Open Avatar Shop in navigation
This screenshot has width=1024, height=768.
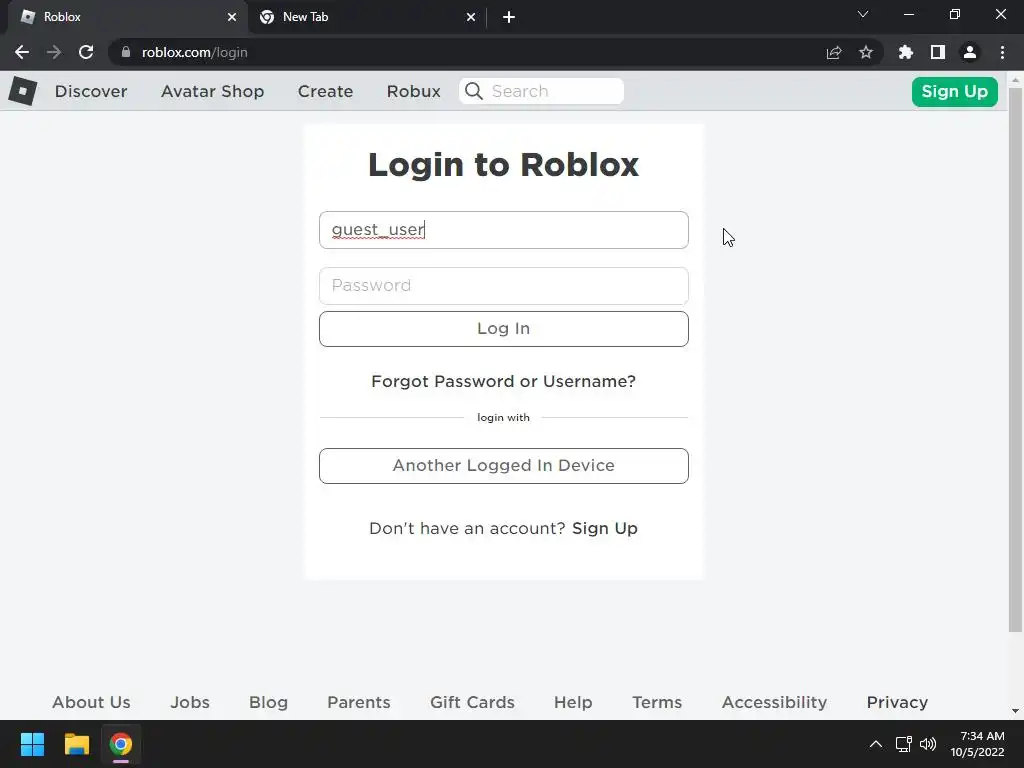click(212, 91)
